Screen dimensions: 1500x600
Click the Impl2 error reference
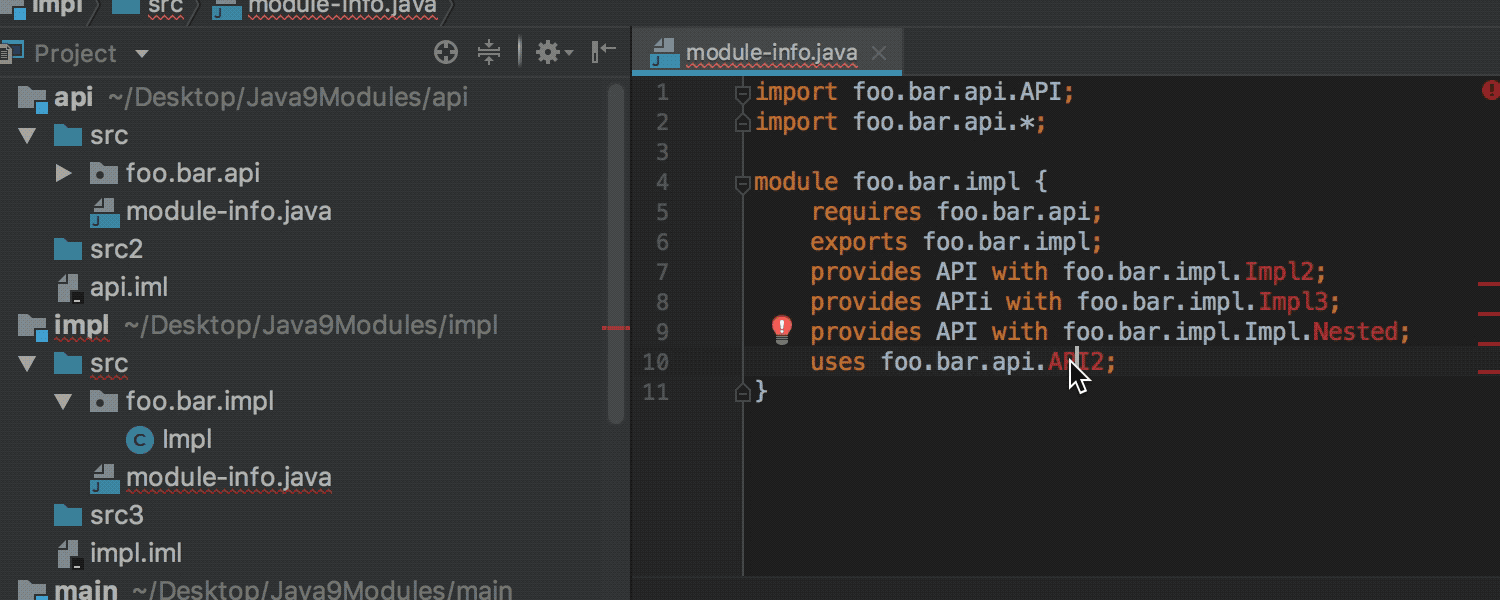(1279, 271)
